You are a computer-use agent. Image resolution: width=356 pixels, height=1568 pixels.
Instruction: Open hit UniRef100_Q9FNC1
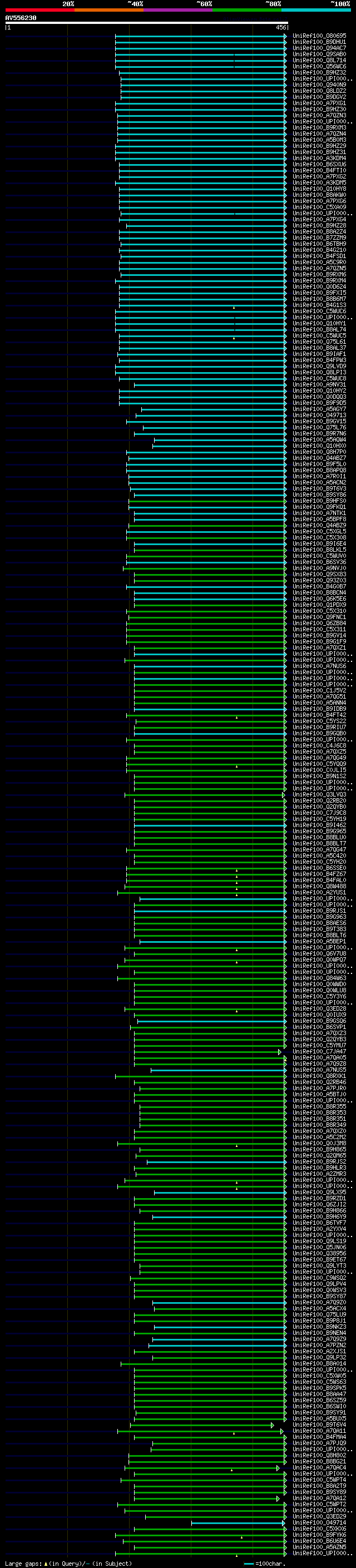(x=319, y=617)
